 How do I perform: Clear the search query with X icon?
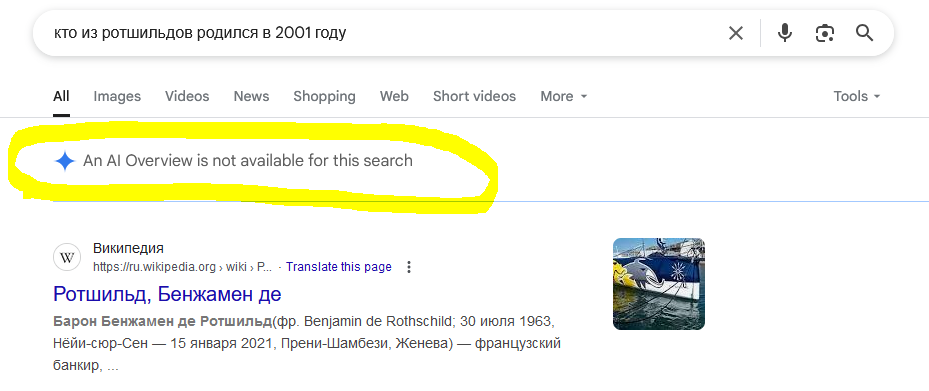(x=735, y=33)
